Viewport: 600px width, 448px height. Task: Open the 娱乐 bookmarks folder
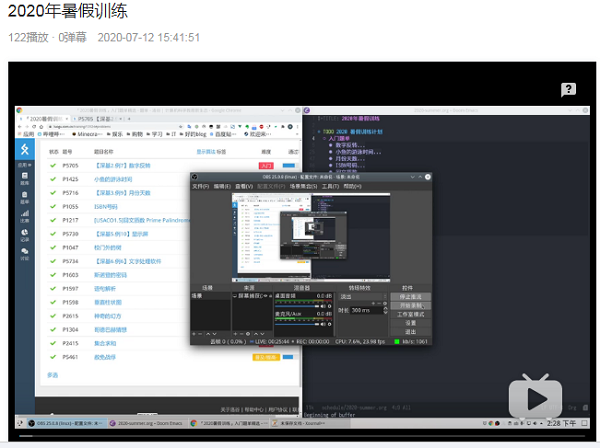[115, 134]
